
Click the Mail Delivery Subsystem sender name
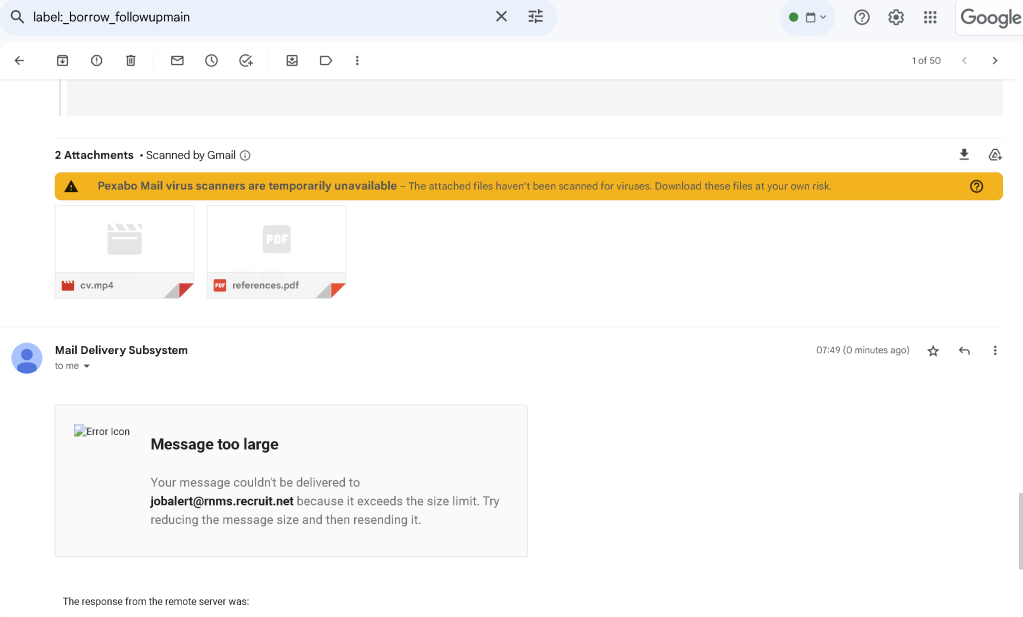(x=121, y=350)
